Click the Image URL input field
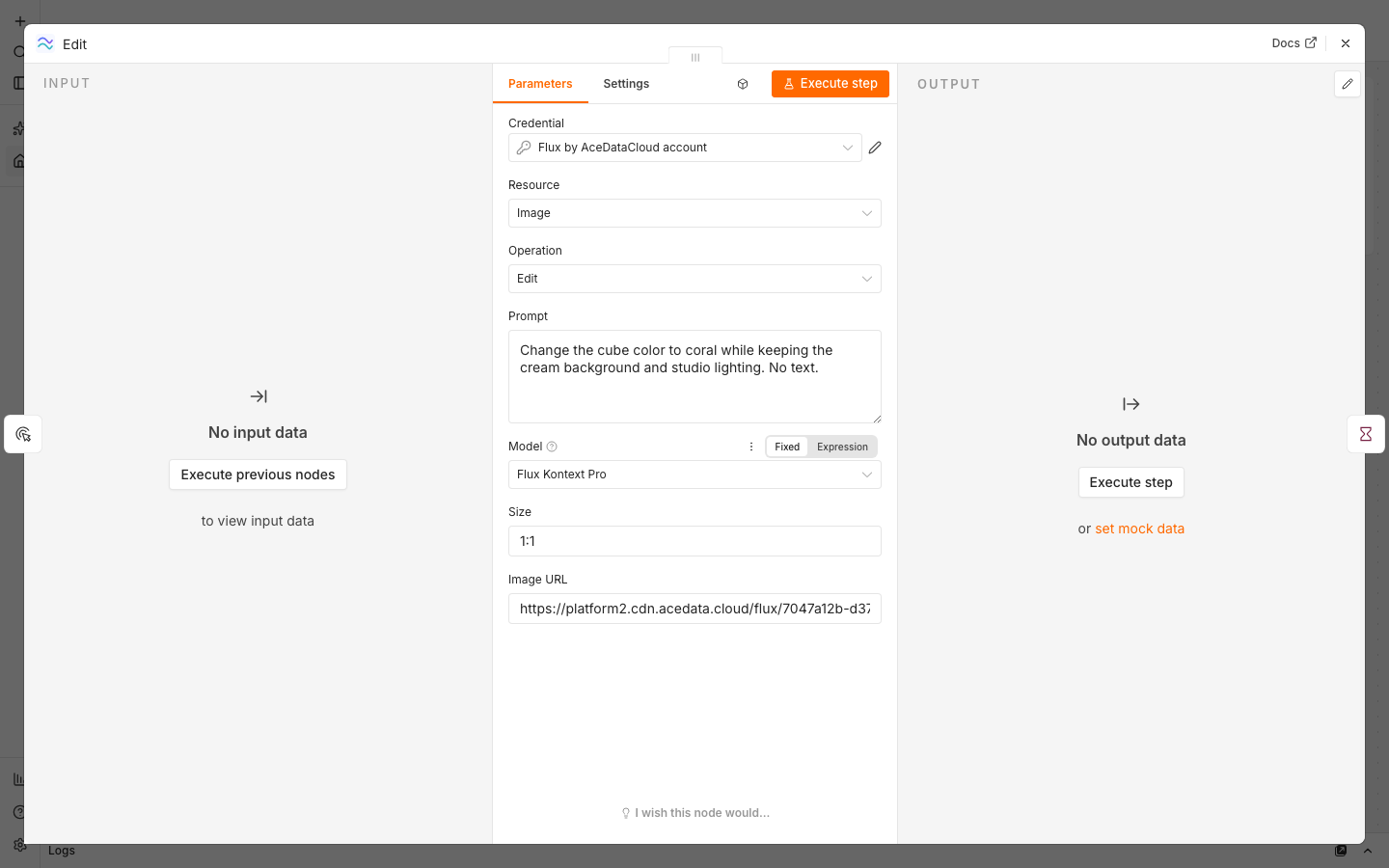Viewport: 1389px width, 868px height. pos(694,609)
